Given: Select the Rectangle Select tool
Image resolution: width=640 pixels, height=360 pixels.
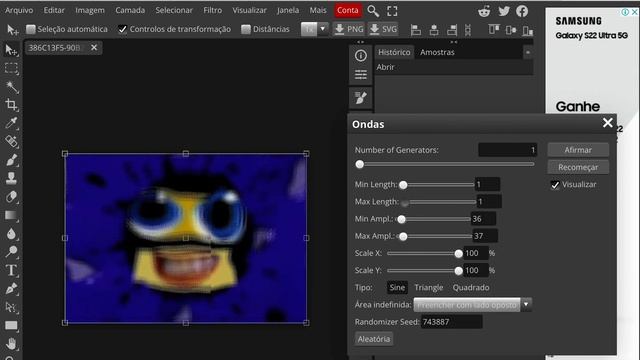Looking at the screenshot, I should 11,68.
